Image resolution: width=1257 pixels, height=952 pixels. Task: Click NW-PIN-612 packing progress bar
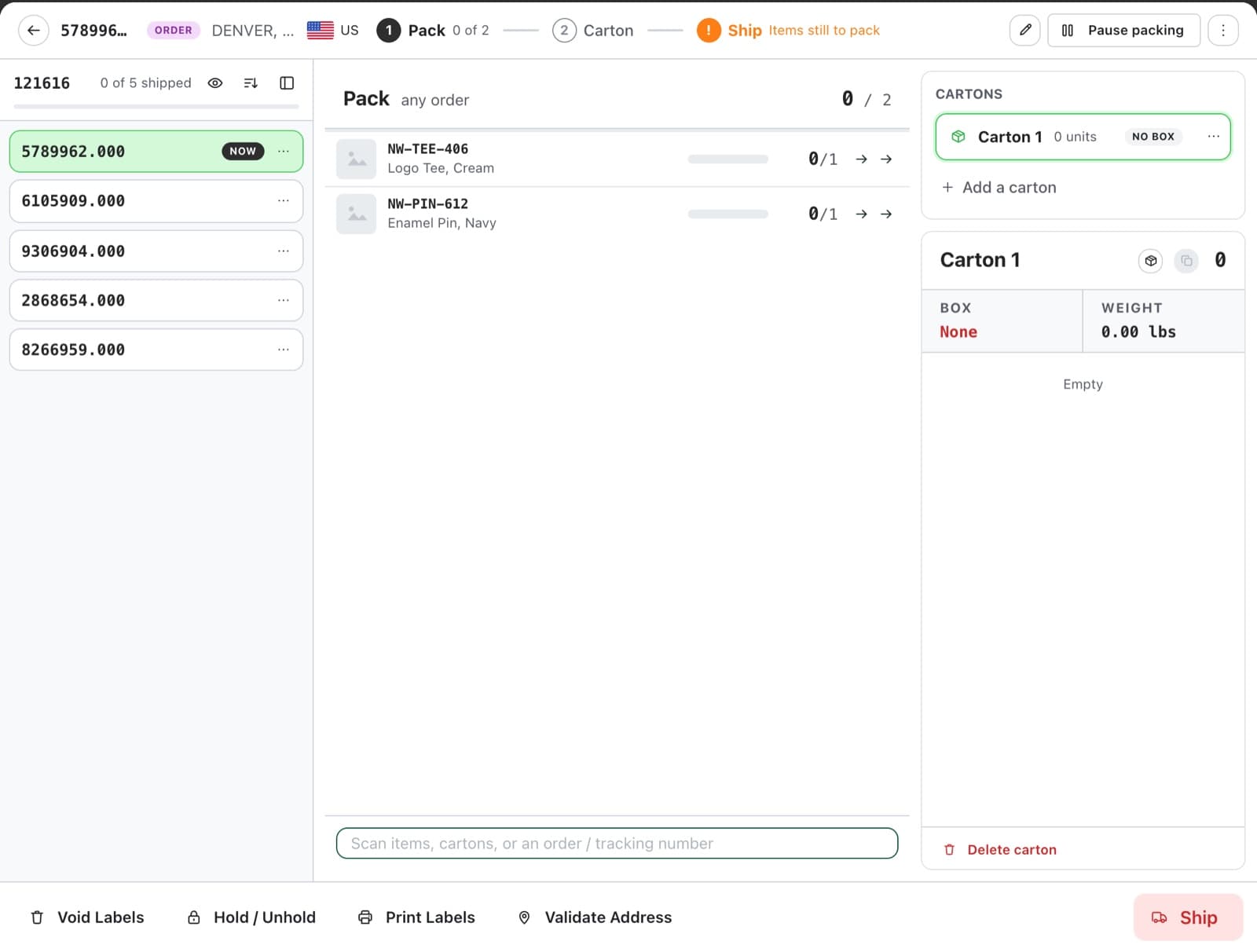click(728, 214)
